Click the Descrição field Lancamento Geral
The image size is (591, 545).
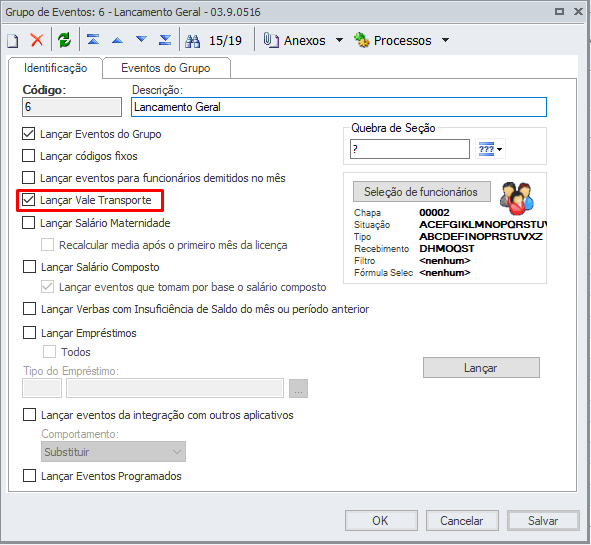coord(338,107)
